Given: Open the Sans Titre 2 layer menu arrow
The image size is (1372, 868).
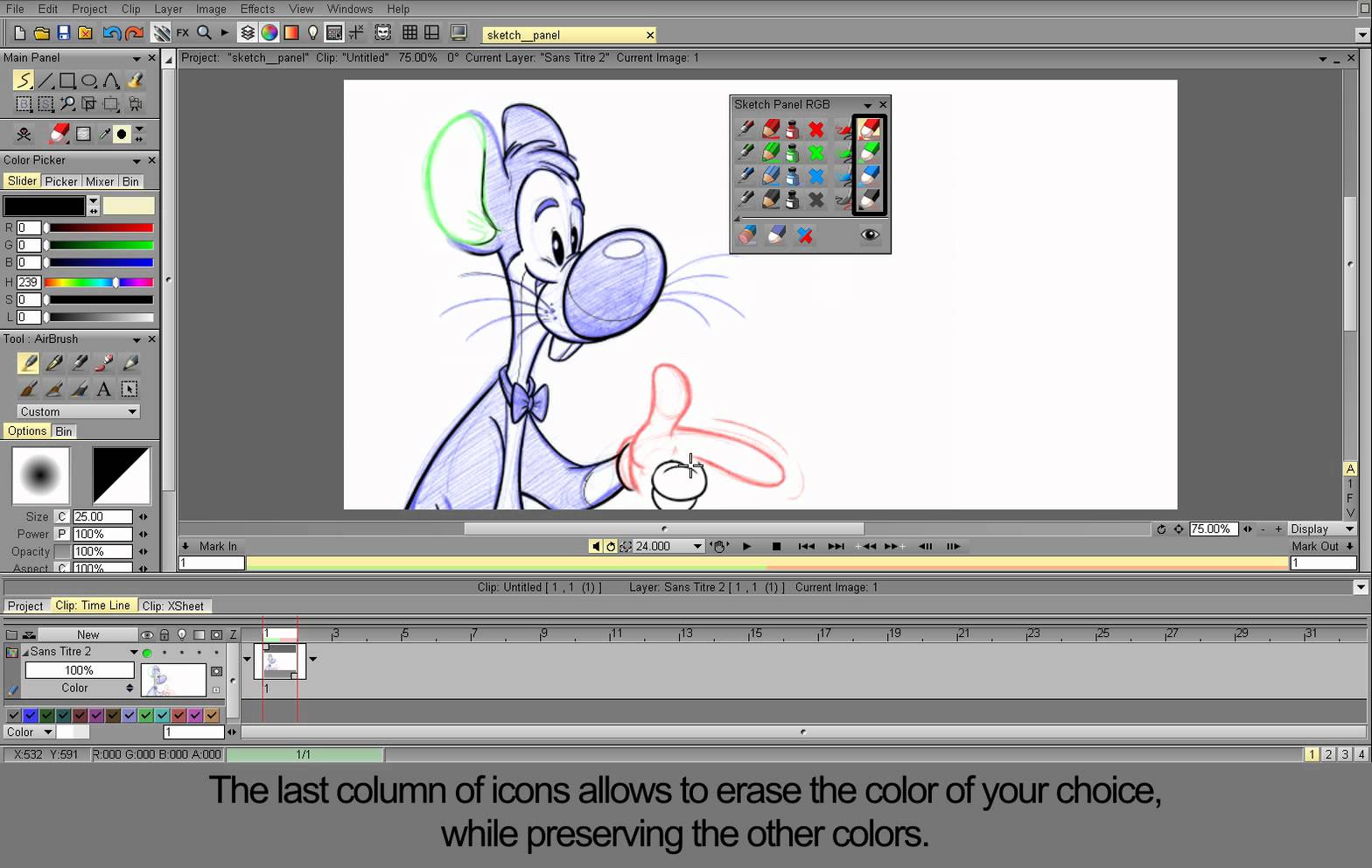Looking at the screenshot, I should [134, 652].
